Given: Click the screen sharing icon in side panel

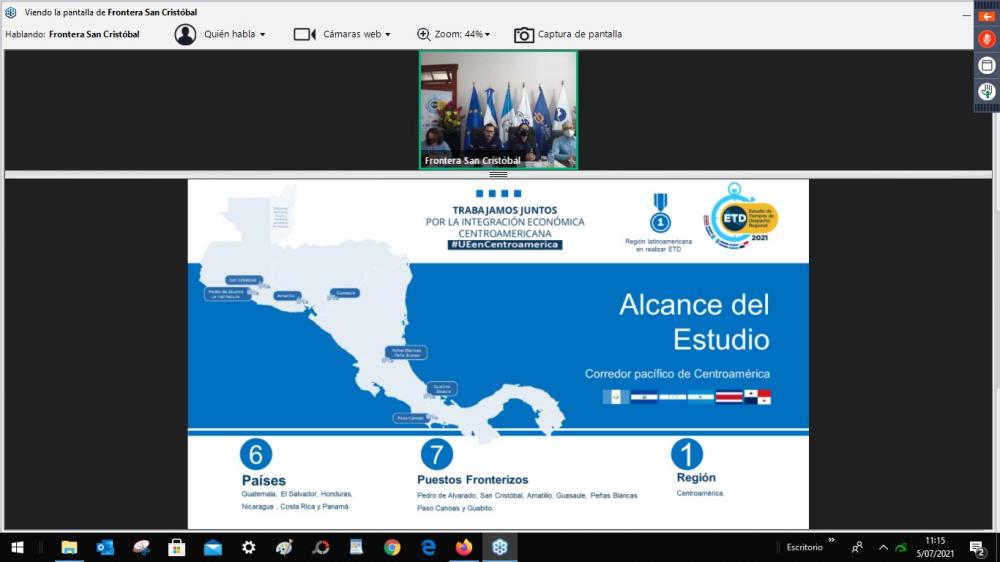Looking at the screenshot, I should click(x=986, y=65).
